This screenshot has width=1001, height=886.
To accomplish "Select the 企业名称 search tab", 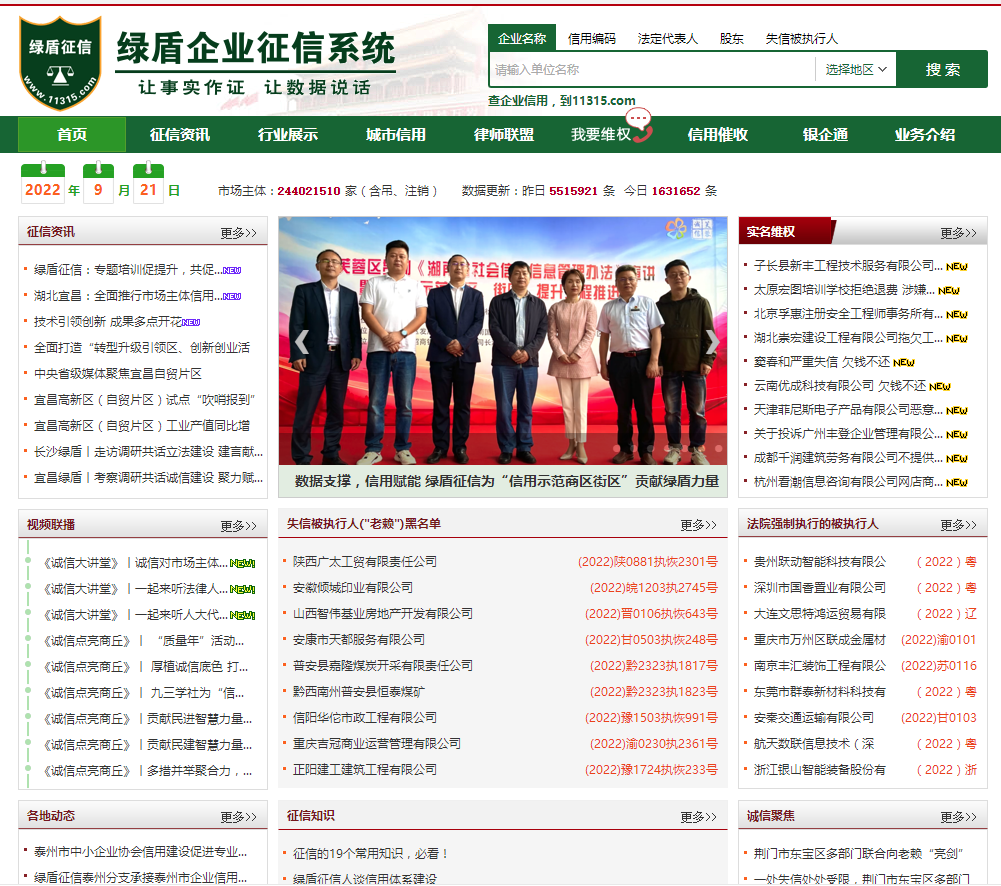I will pos(522,38).
